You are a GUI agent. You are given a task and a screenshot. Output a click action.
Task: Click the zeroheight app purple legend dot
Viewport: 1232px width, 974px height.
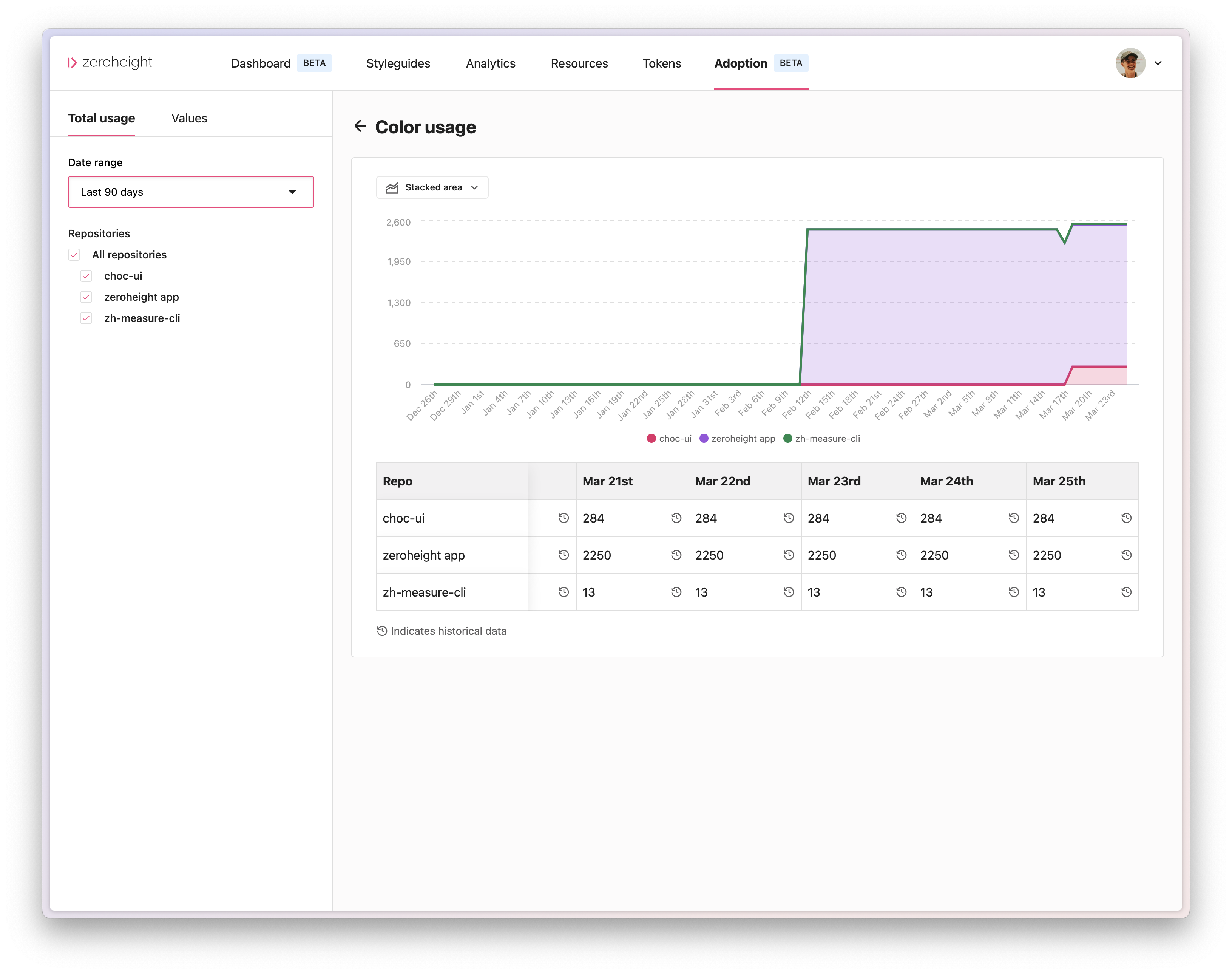[704, 438]
